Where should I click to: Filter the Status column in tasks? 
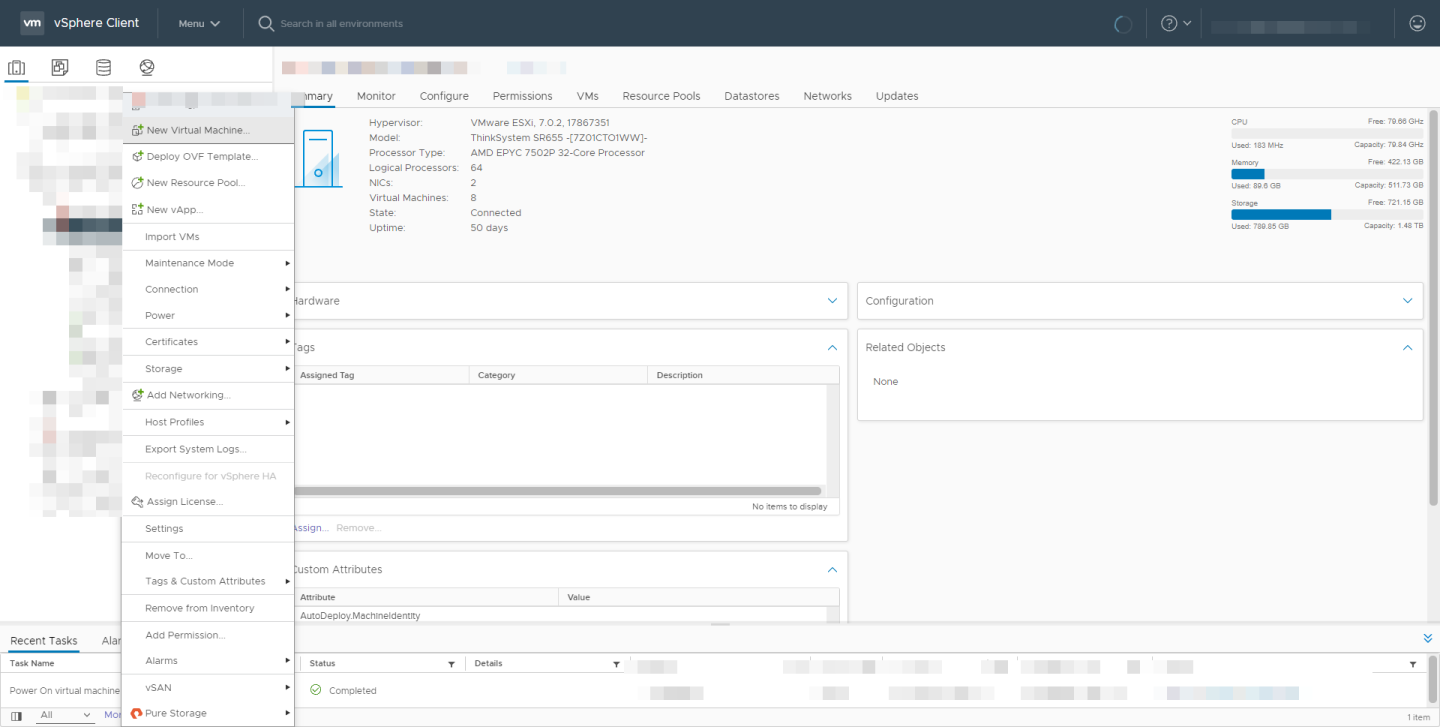[x=451, y=664]
